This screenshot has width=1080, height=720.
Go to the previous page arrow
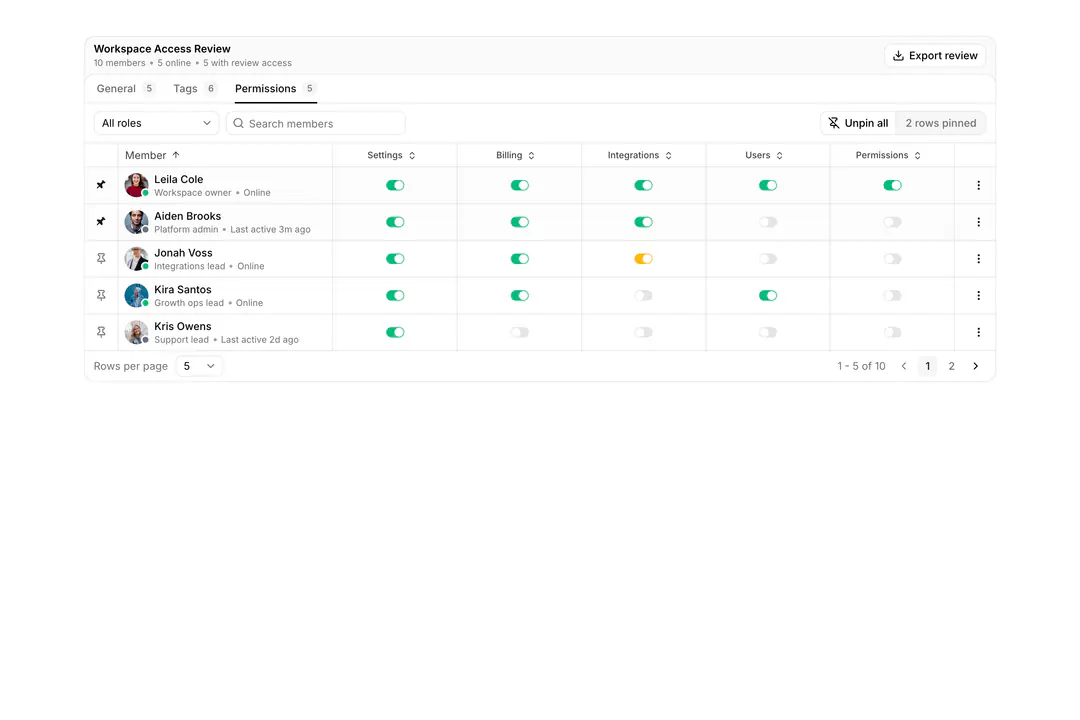tap(904, 366)
